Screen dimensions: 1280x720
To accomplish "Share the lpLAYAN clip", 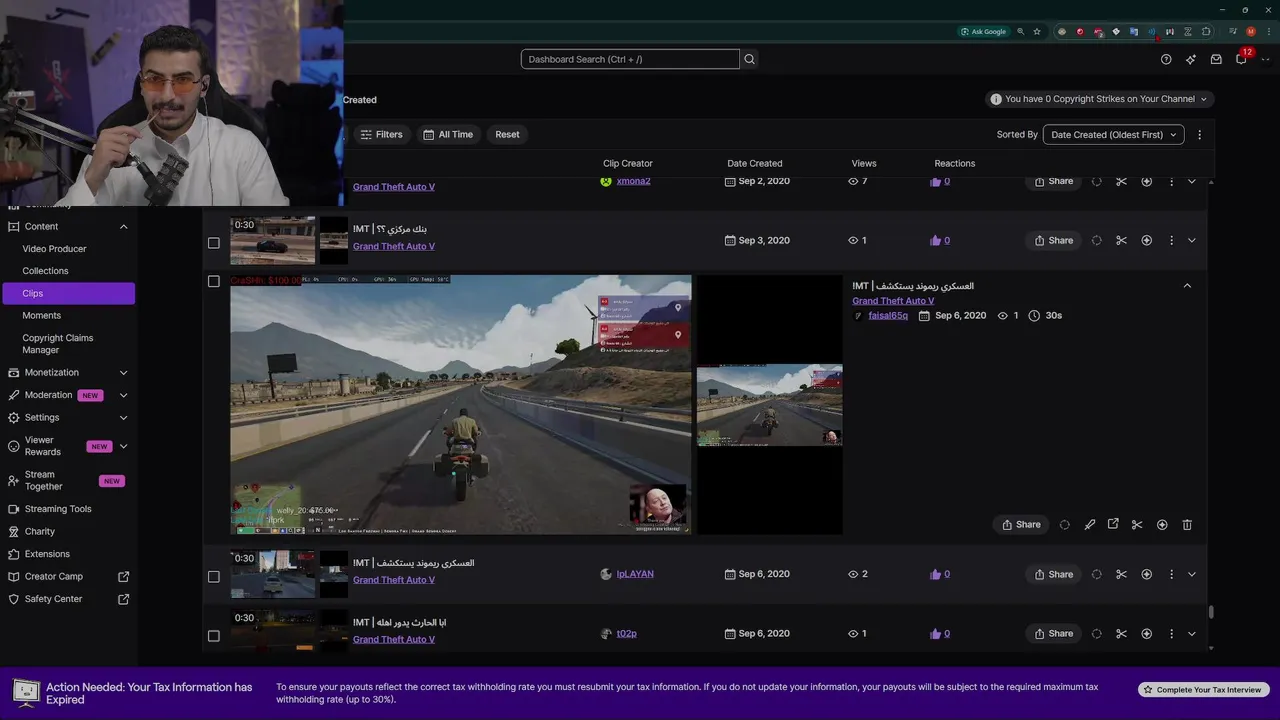I will pos(1053,574).
